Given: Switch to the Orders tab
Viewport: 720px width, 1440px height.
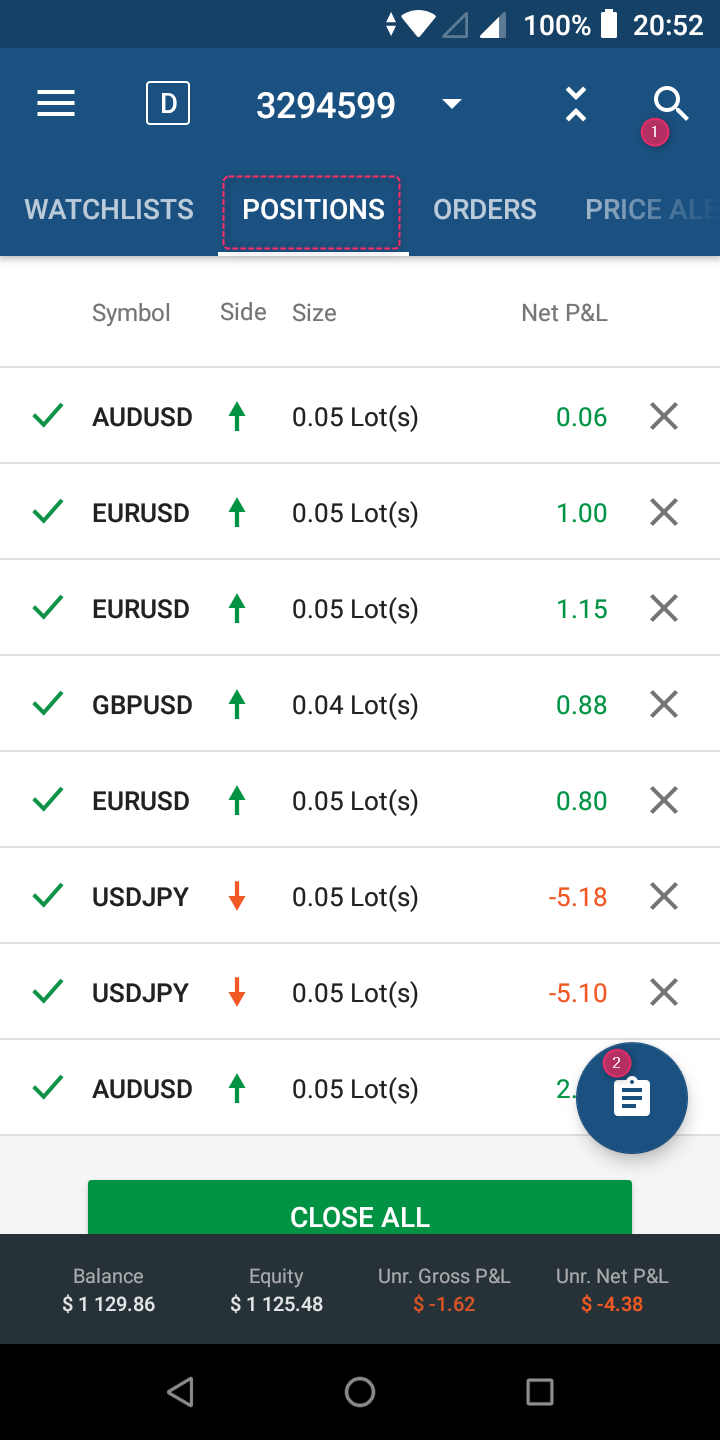Looking at the screenshot, I should pyautogui.click(x=485, y=210).
